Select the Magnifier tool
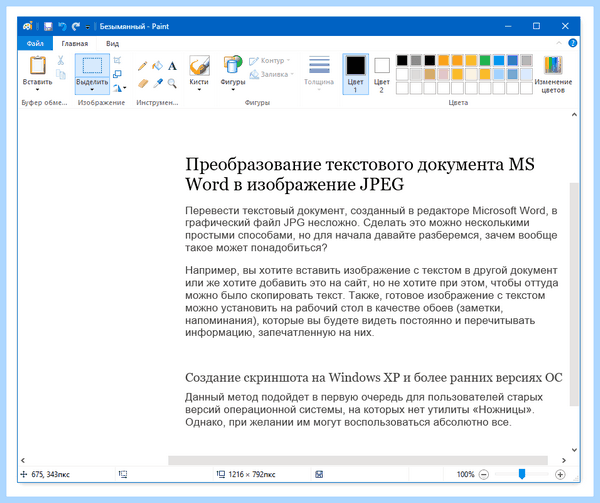The height and width of the screenshot is (503, 600). (x=172, y=83)
